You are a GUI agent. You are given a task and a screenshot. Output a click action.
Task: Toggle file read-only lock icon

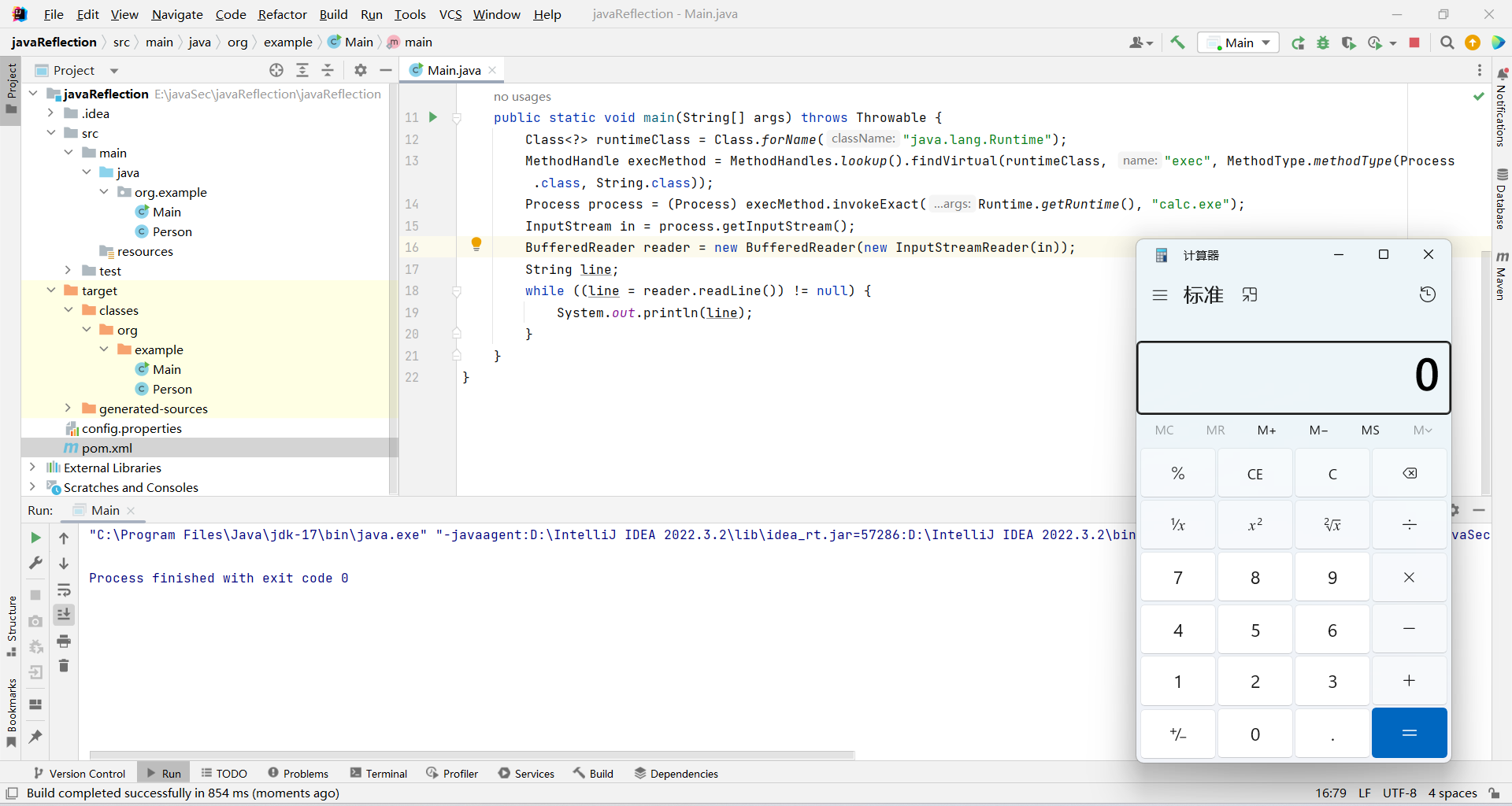[x=1494, y=793]
